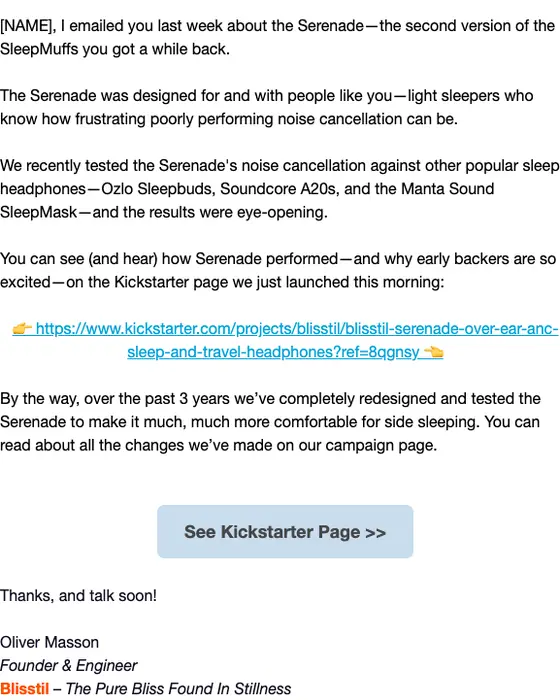Click the word SleepMuffs in the first paragraph

click(x=39, y=49)
